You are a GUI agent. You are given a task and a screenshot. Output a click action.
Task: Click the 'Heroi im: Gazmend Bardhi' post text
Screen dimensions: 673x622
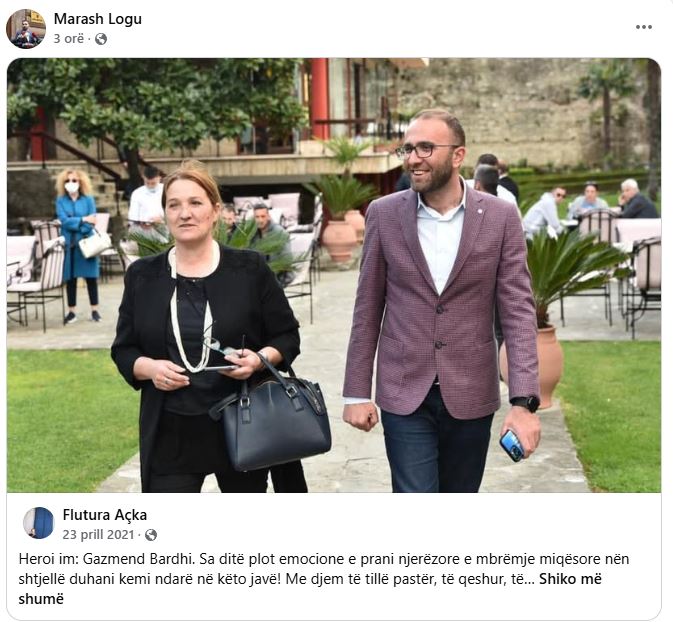(106, 559)
